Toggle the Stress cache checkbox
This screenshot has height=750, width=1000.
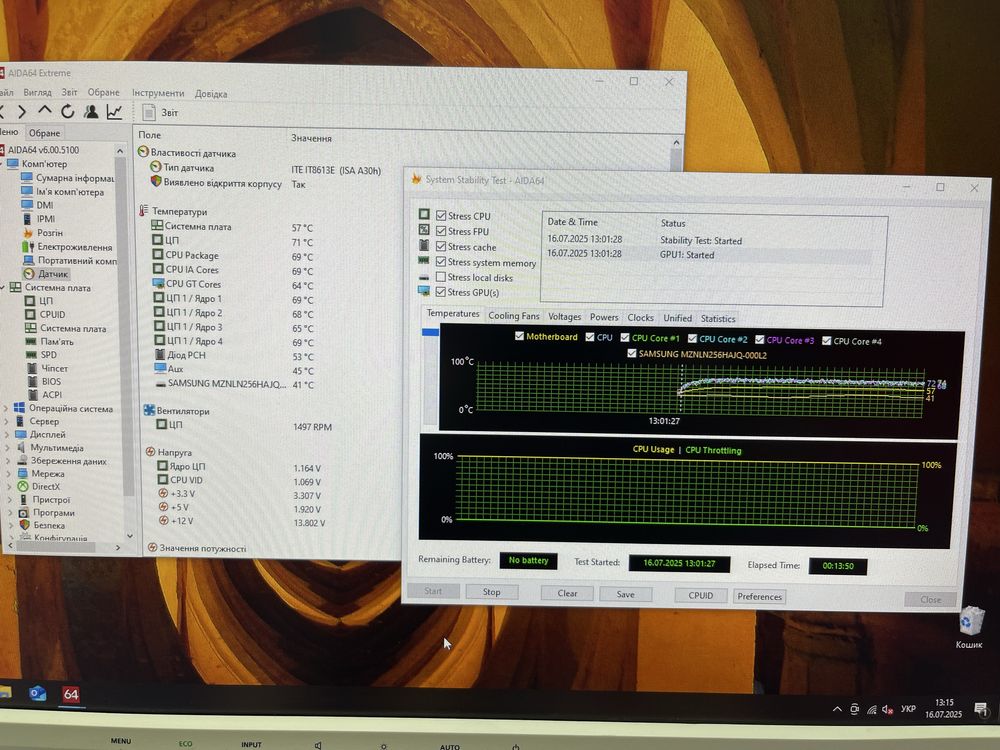coord(441,246)
